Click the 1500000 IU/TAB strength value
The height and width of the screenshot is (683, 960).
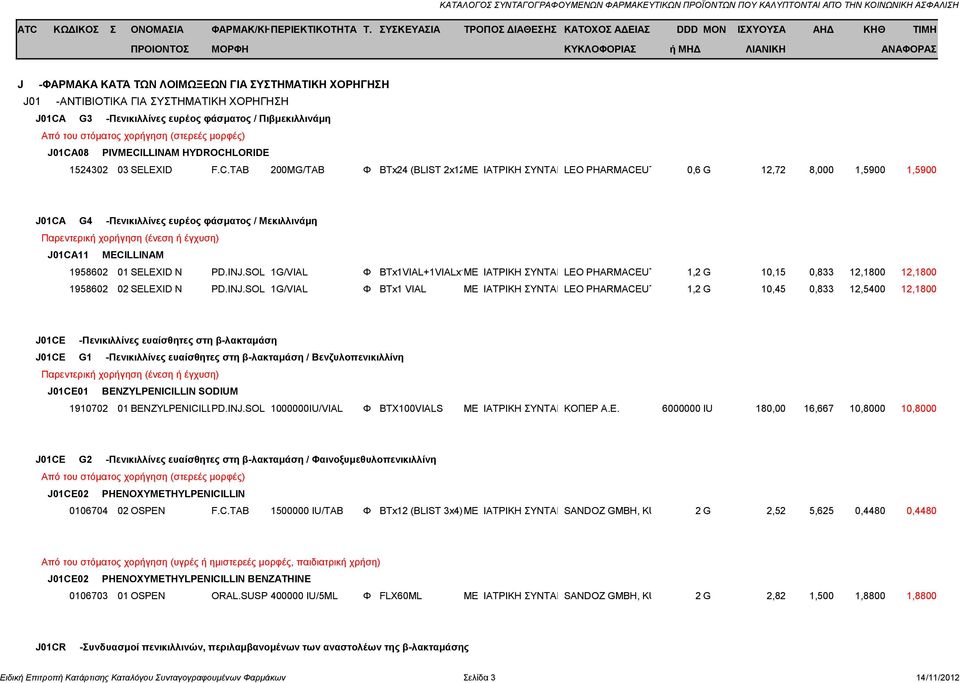[307, 511]
